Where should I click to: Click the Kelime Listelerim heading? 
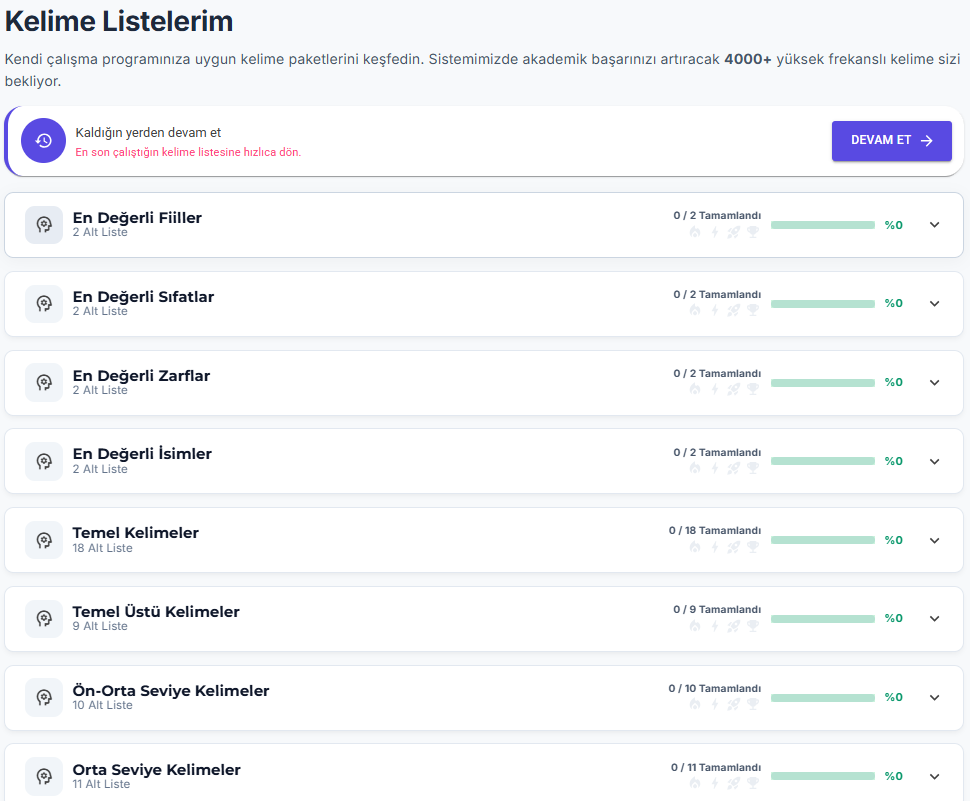tap(119, 22)
